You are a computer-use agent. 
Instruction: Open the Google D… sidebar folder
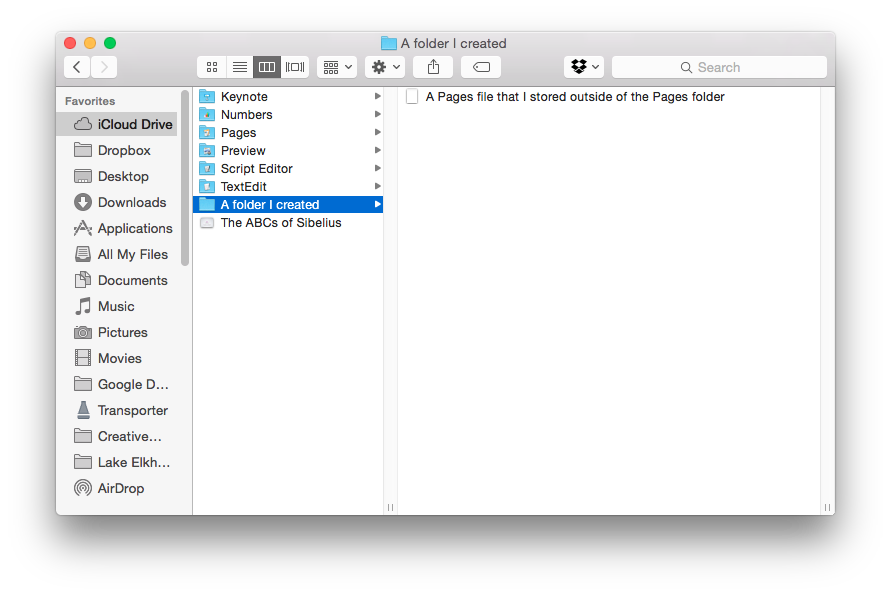117,384
